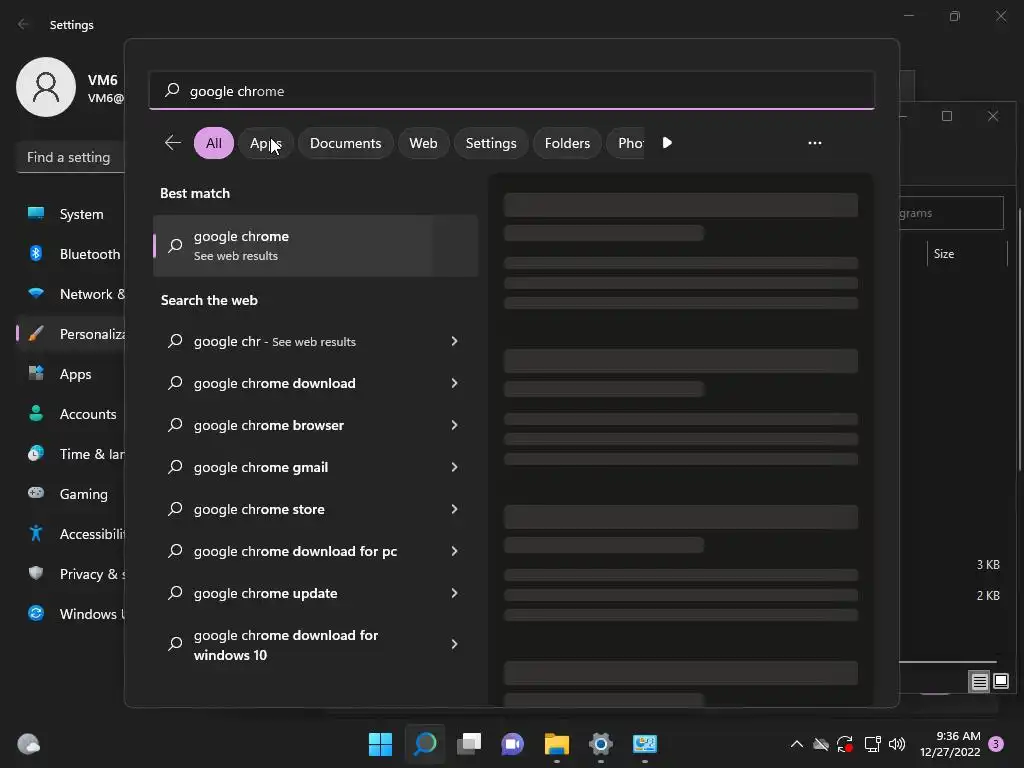Click the cloud sync off tray icon
This screenshot has width=1024, height=768.
pos(821,744)
